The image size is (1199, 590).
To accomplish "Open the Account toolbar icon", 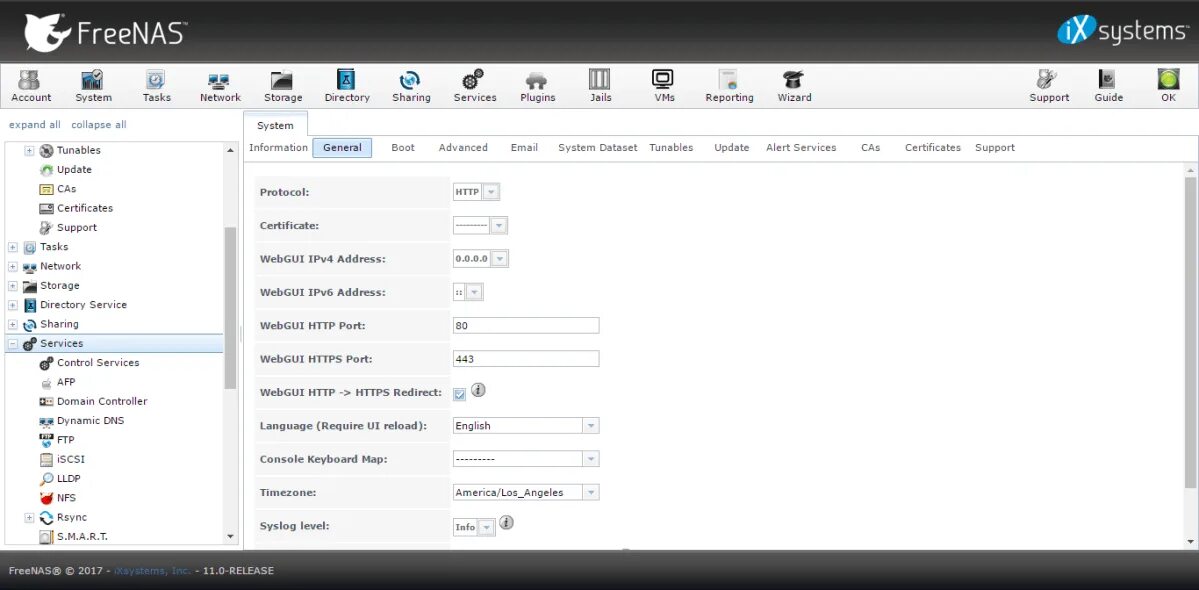I will 31,86.
